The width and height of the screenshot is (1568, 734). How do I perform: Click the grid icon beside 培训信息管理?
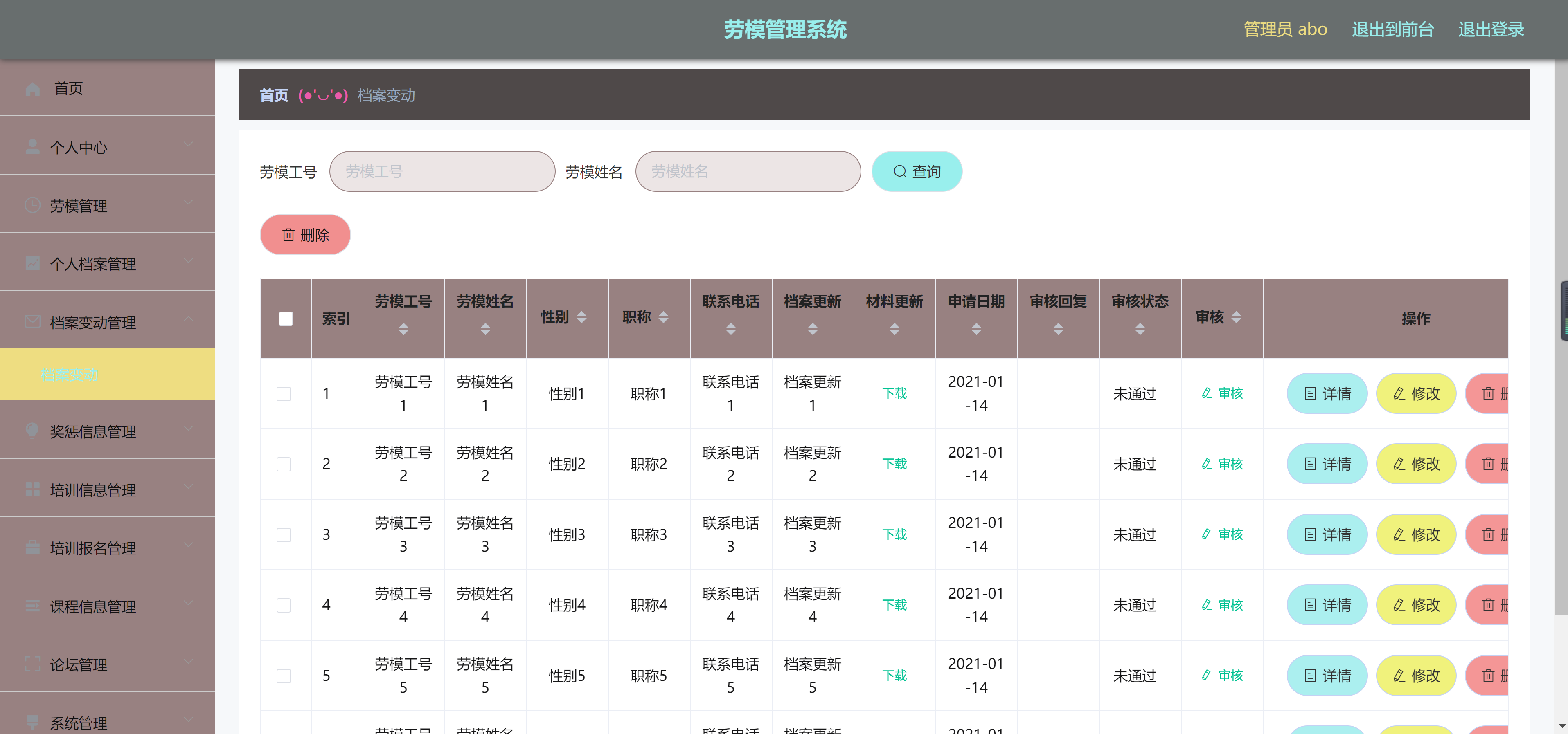[x=32, y=489]
